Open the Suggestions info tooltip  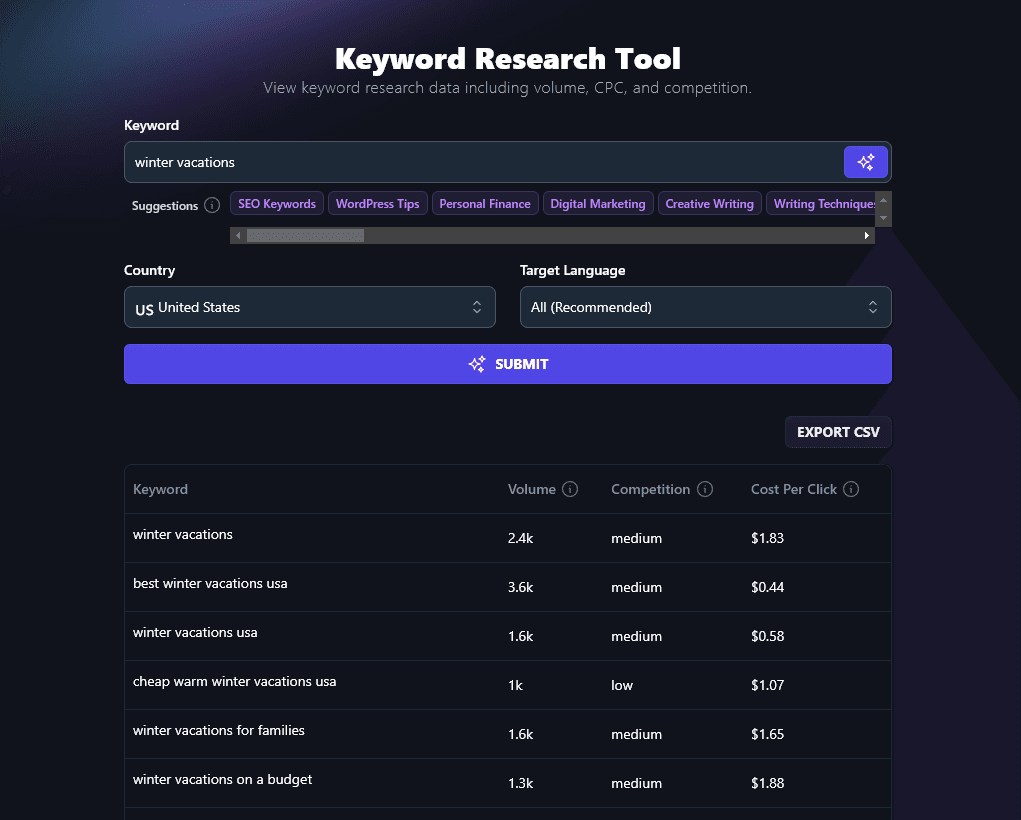[x=211, y=205]
